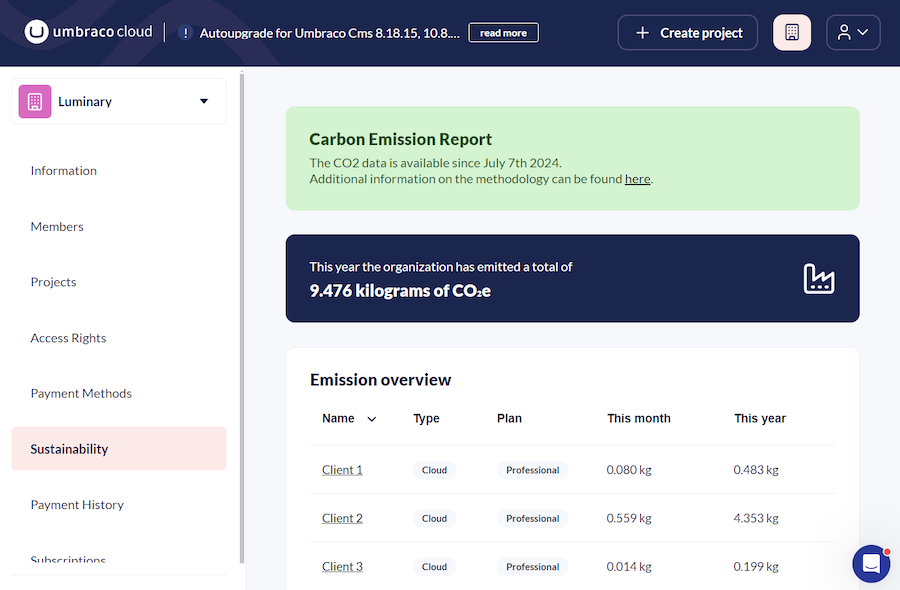Expand the Luminary organization selector

click(x=203, y=101)
